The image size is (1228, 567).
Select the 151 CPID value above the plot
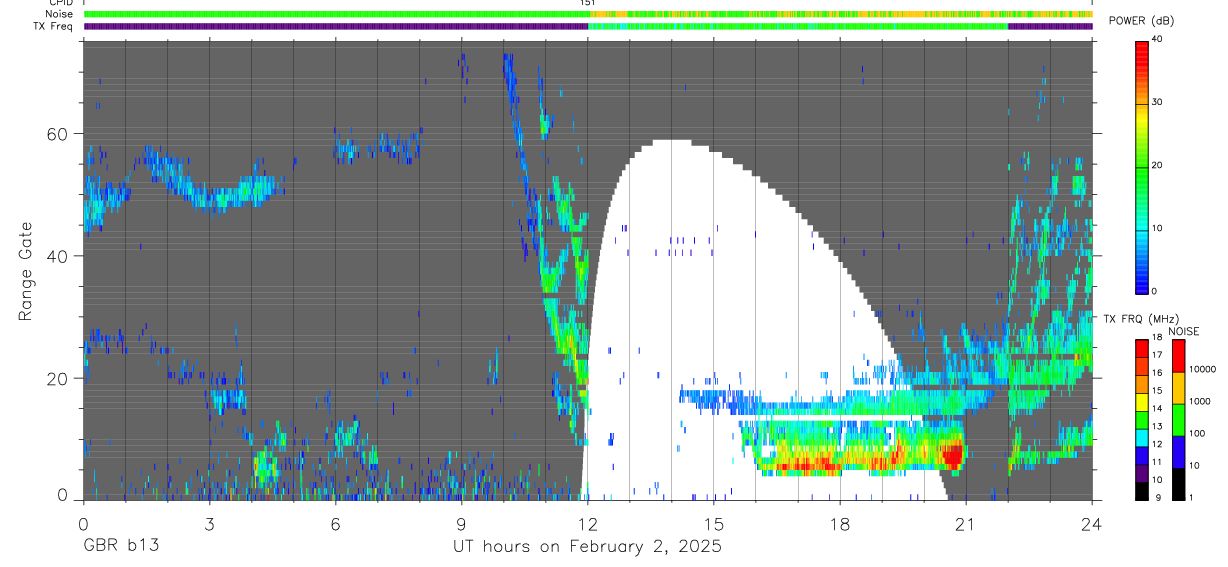[587, 3]
